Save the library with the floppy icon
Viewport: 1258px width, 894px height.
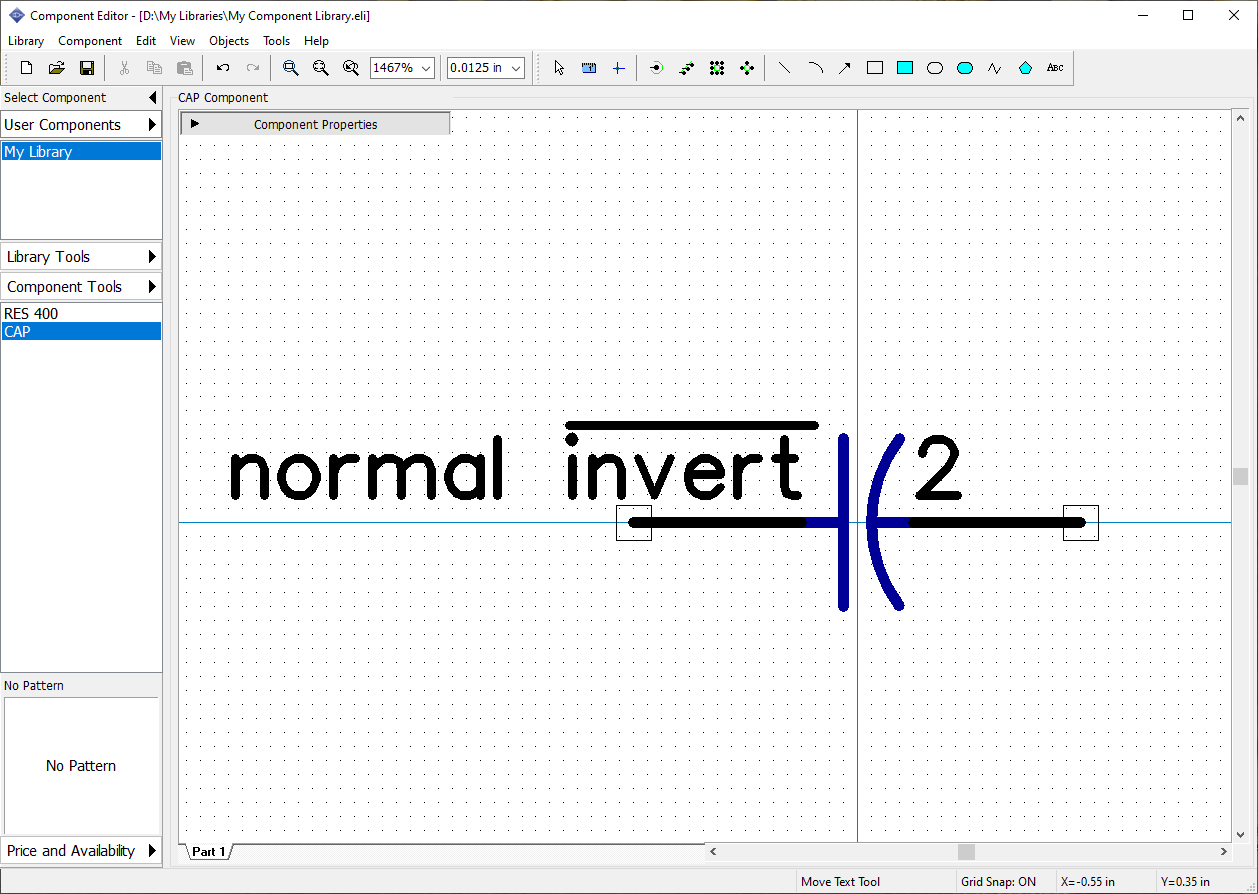87,68
